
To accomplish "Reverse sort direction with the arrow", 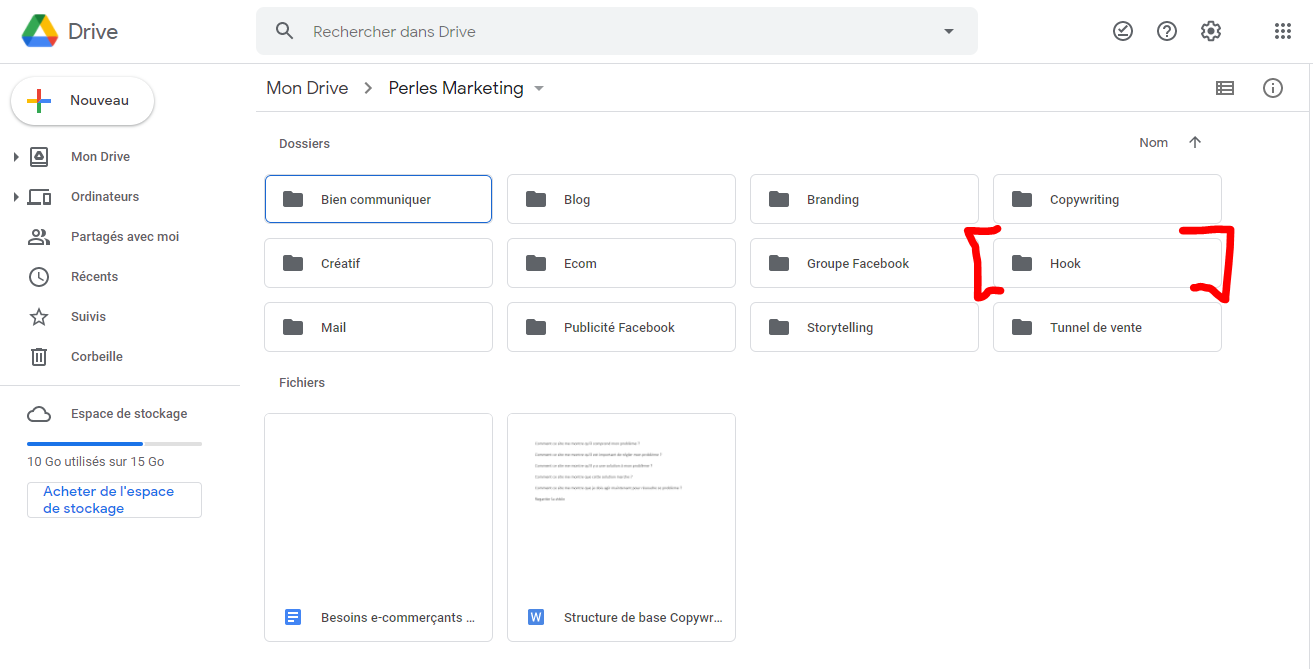I will coord(1194,143).
